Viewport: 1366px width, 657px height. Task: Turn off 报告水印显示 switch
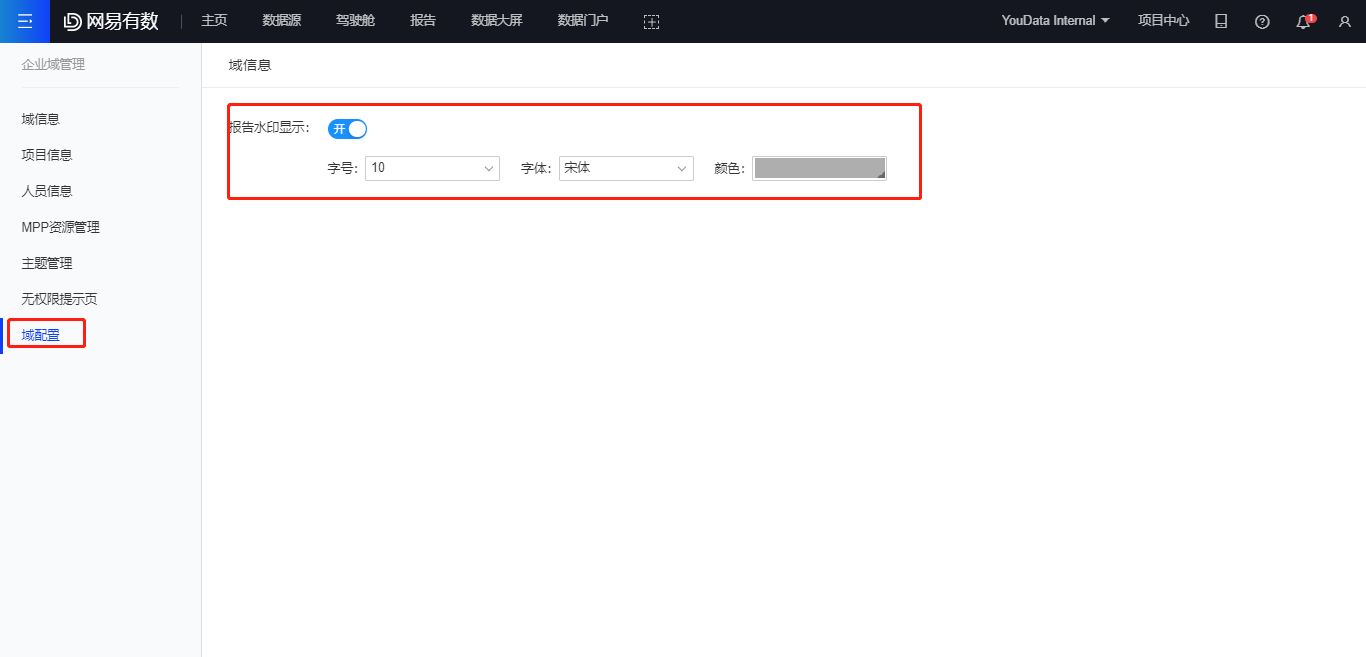(x=347, y=128)
